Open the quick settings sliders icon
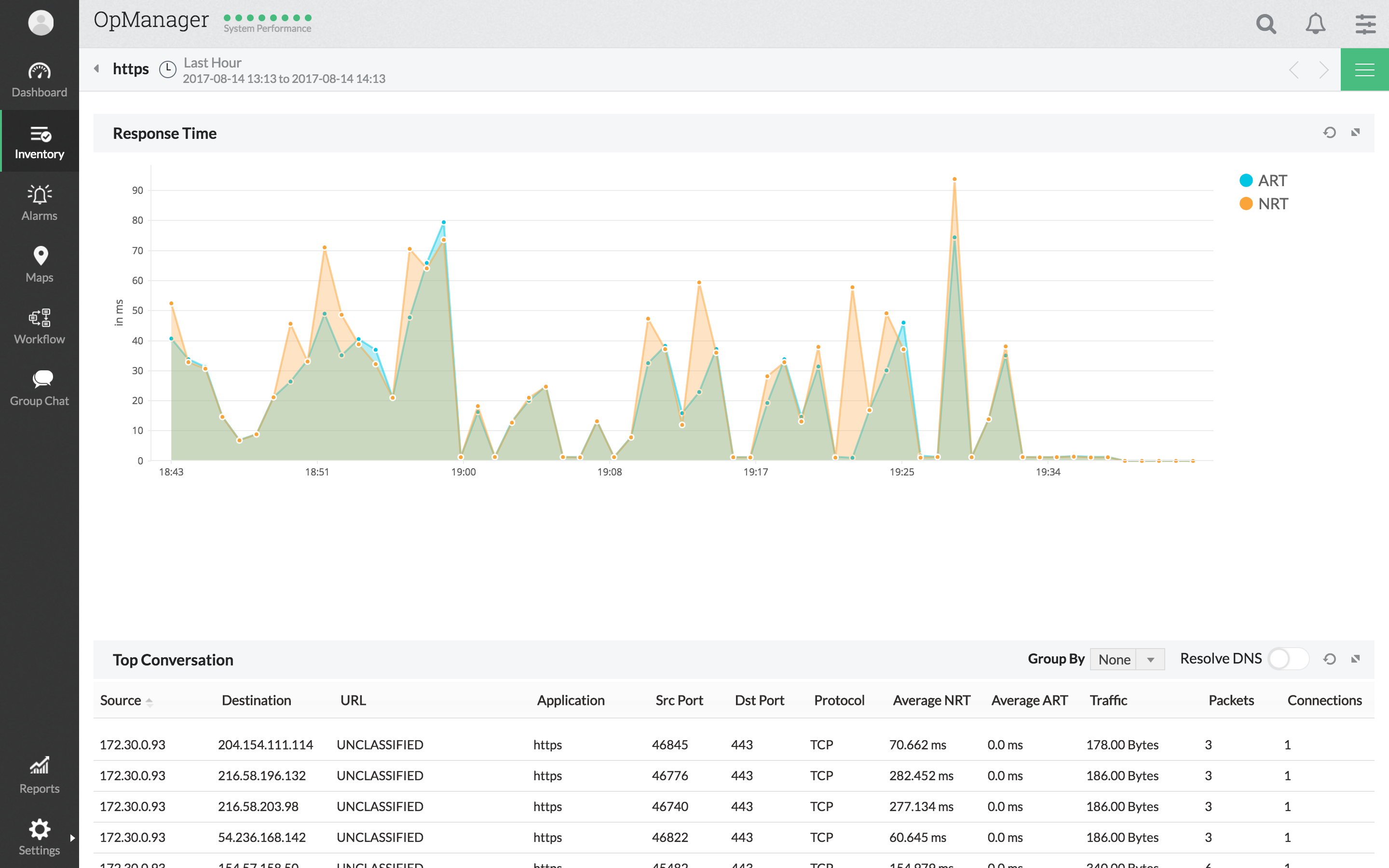Image resolution: width=1389 pixels, height=868 pixels. click(1365, 24)
